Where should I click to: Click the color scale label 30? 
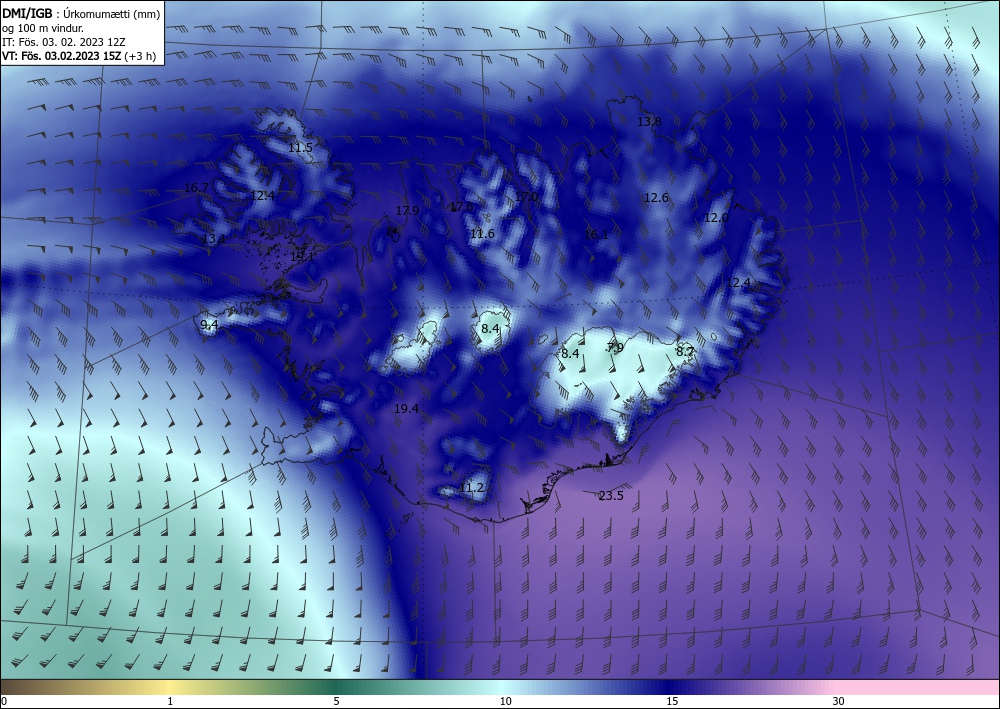click(x=839, y=701)
